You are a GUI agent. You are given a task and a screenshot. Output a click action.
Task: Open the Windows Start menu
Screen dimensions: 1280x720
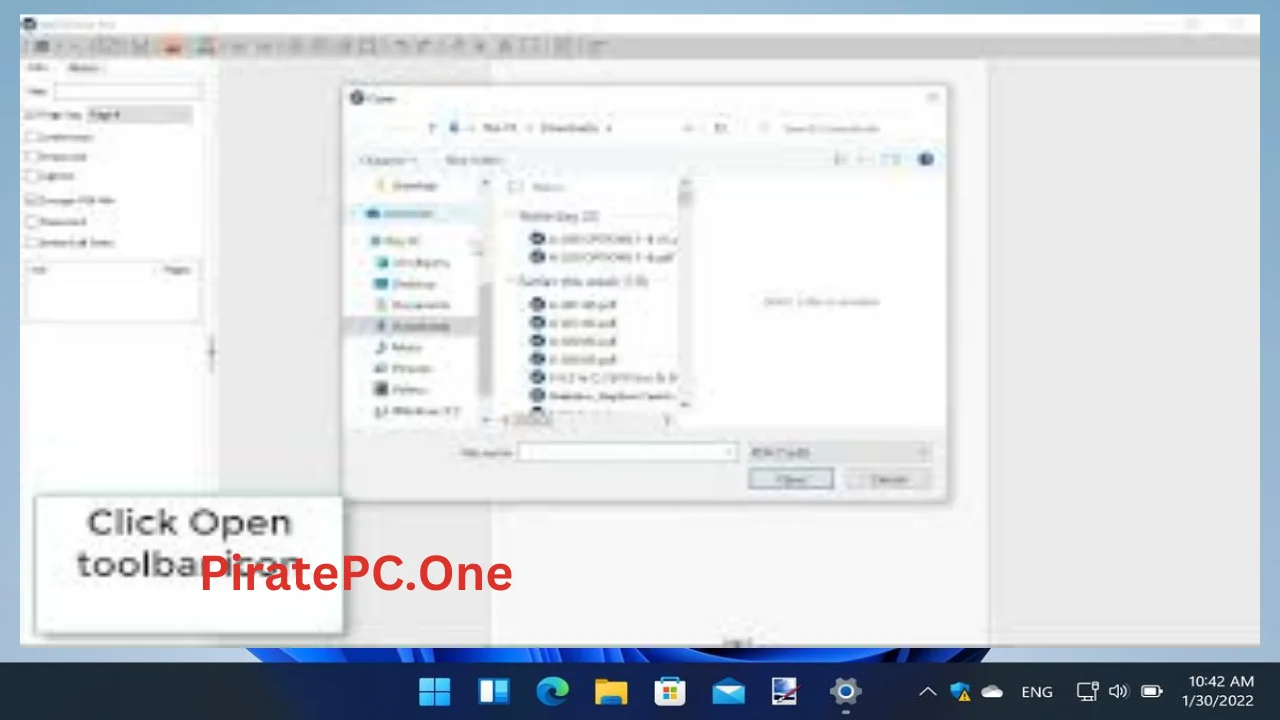click(x=434, y=691)
